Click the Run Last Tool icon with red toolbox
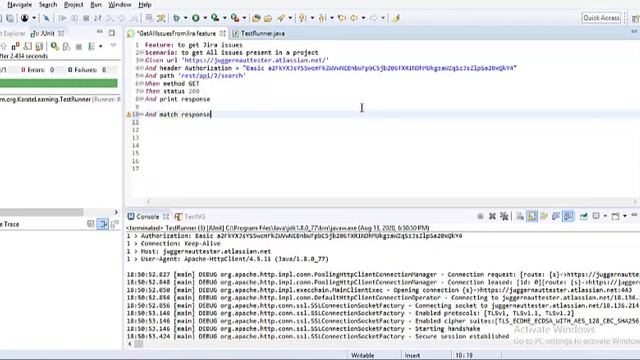 coord(235,18)
